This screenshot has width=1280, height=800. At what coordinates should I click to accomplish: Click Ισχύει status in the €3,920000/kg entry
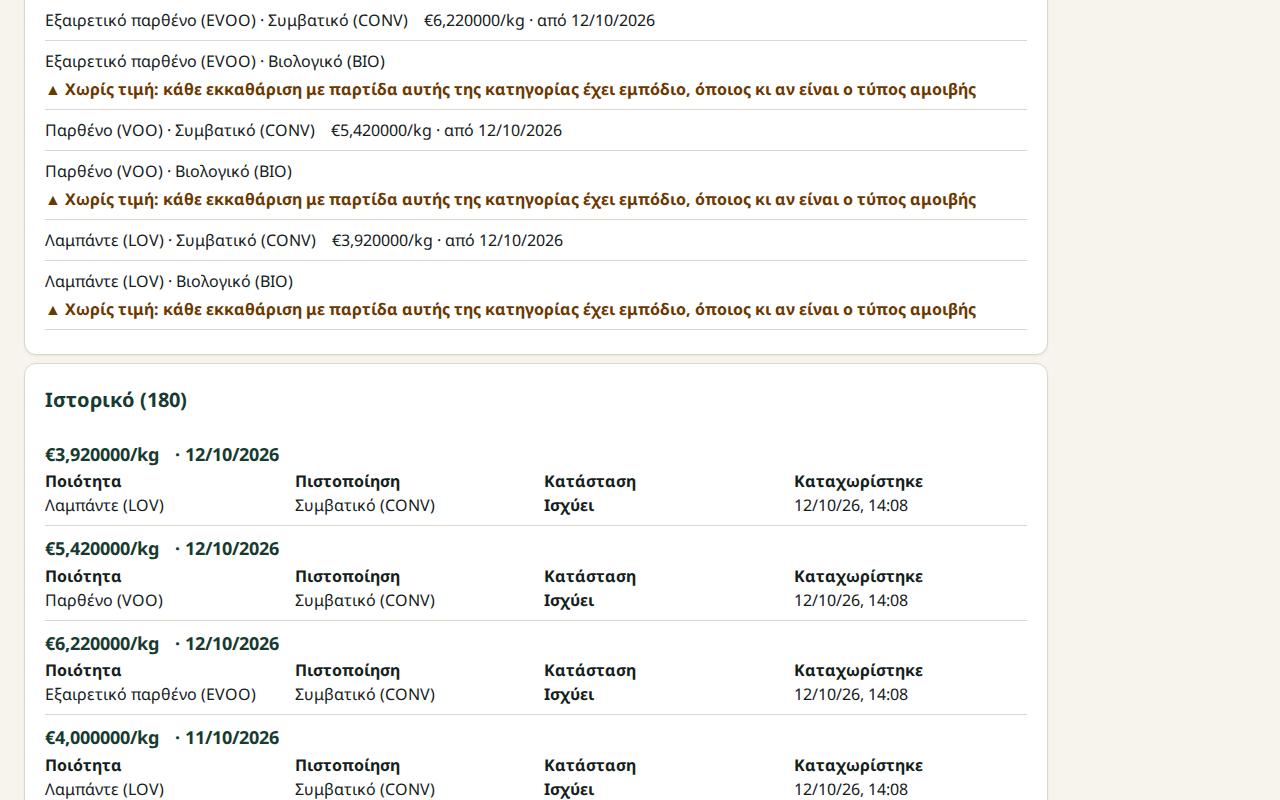coord(569,506)
